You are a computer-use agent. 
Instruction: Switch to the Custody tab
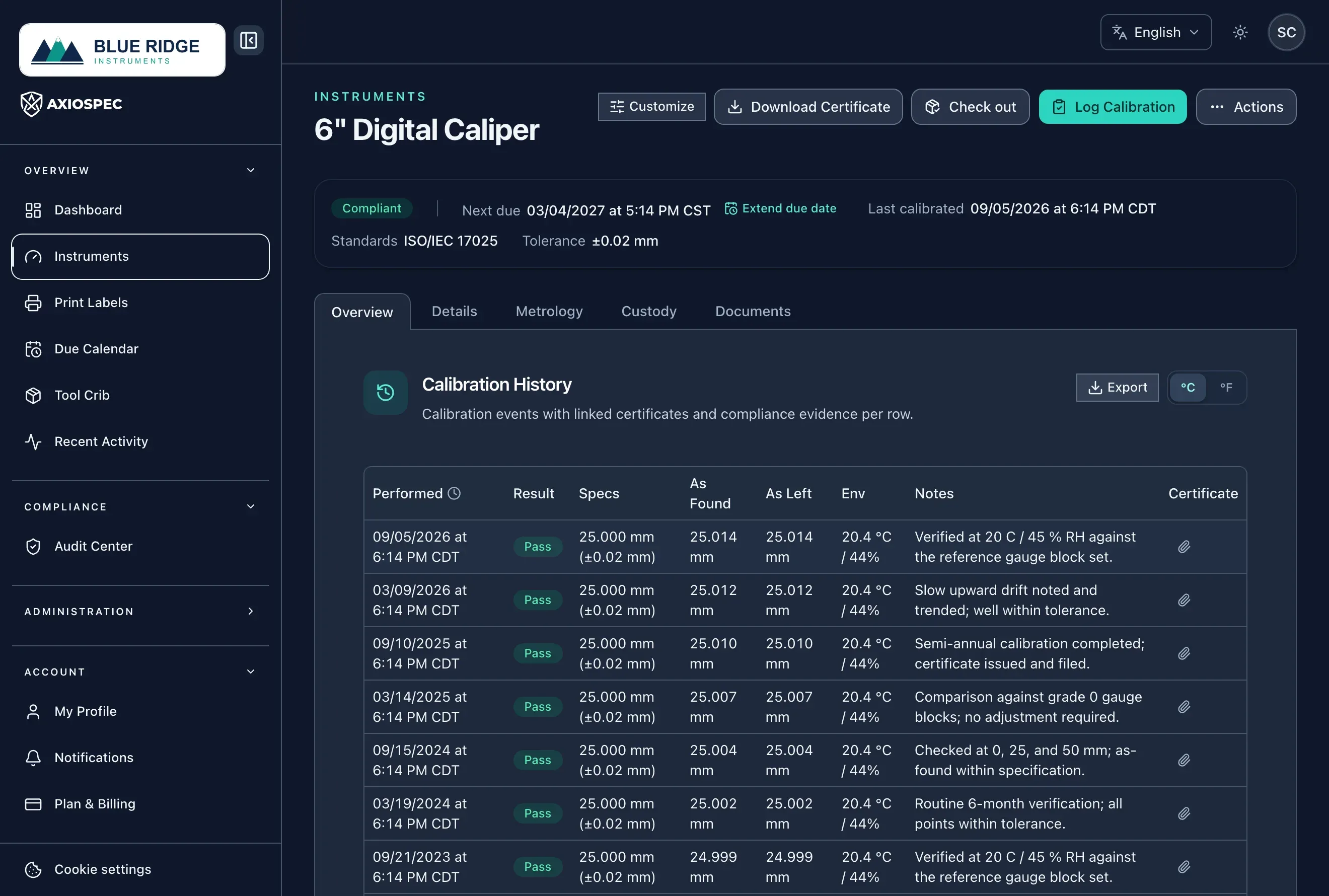648,312
